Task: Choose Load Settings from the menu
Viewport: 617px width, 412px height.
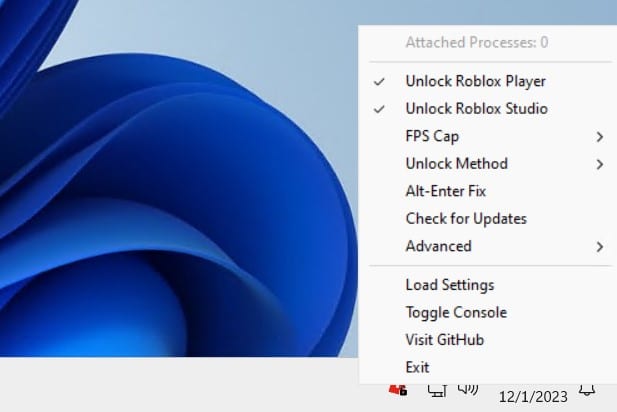Action: [488, 285]
